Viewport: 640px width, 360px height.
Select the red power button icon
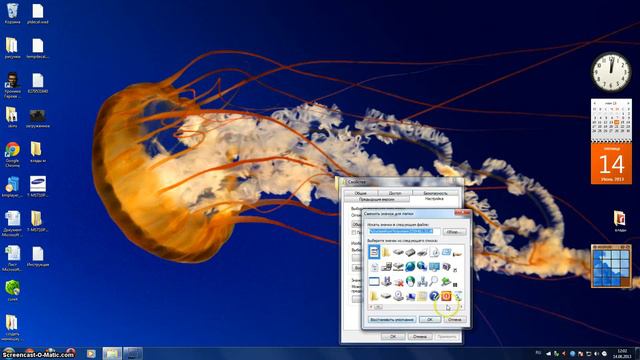(x=446, y=296)
